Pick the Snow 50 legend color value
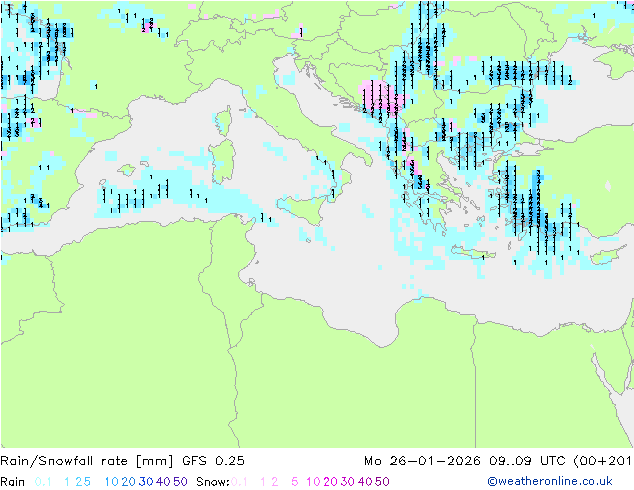The image size is (634, 490). tap(383, 482)
